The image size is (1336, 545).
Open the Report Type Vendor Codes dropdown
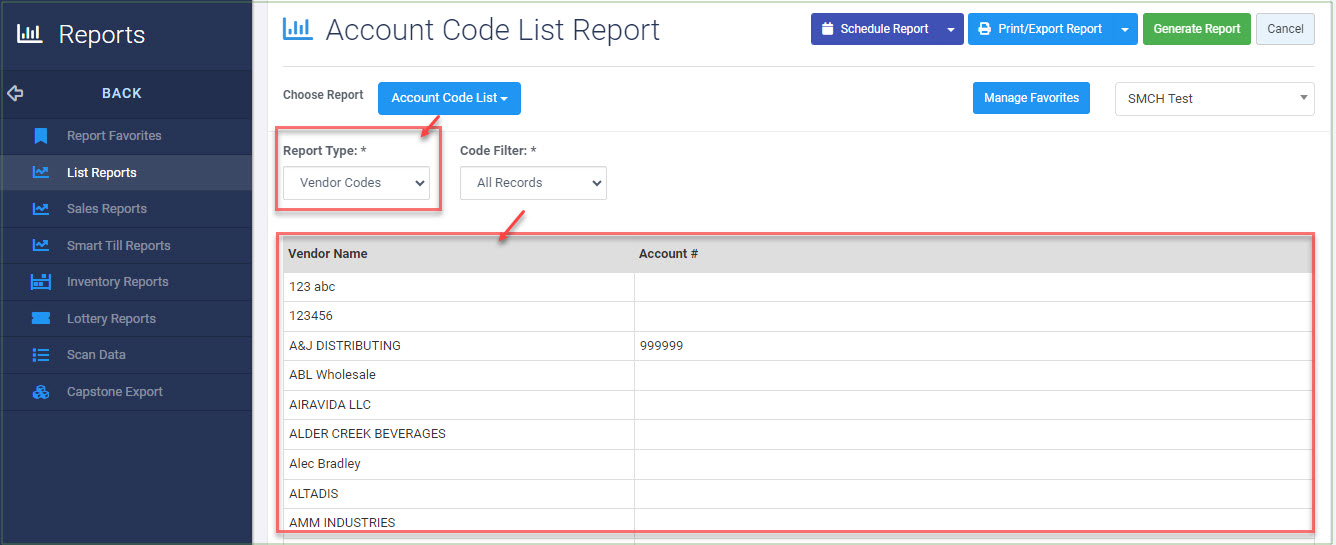pyautogui.click(x=357, y=183)
